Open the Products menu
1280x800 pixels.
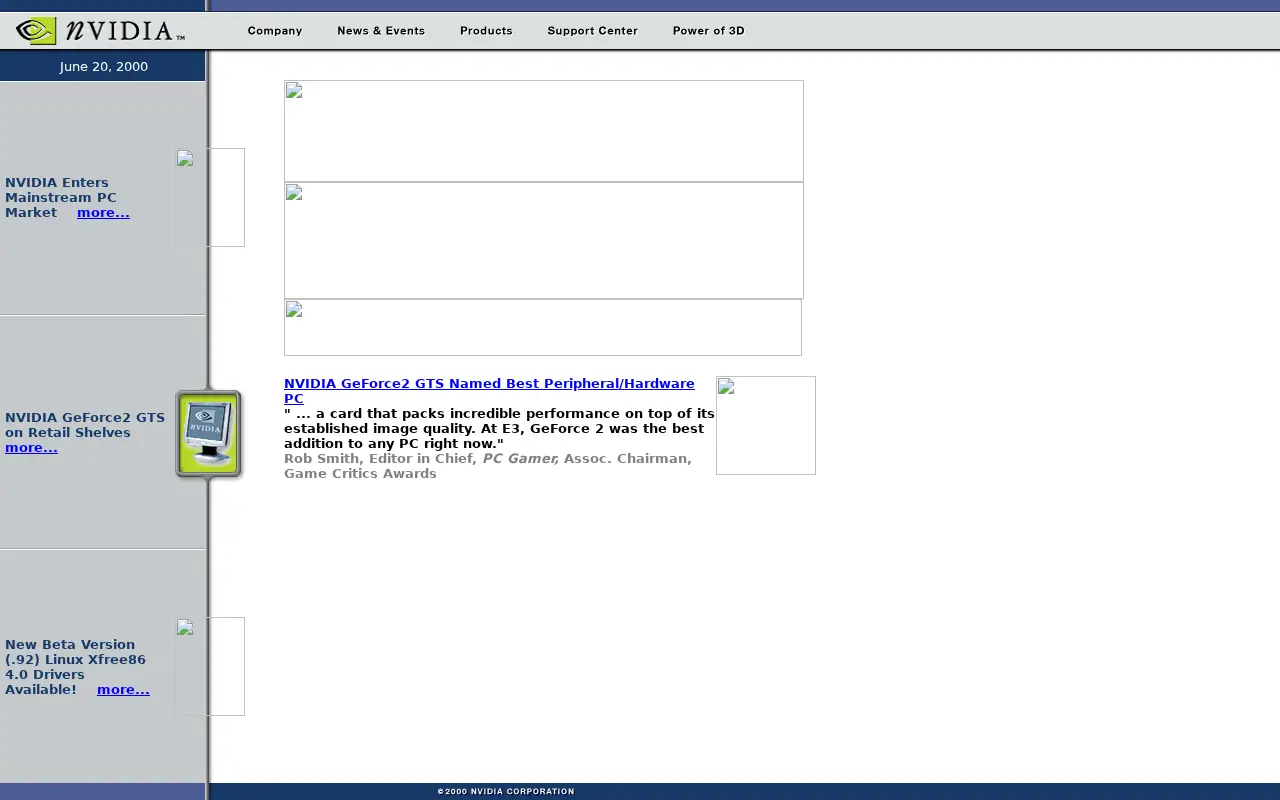coord(486,31)
